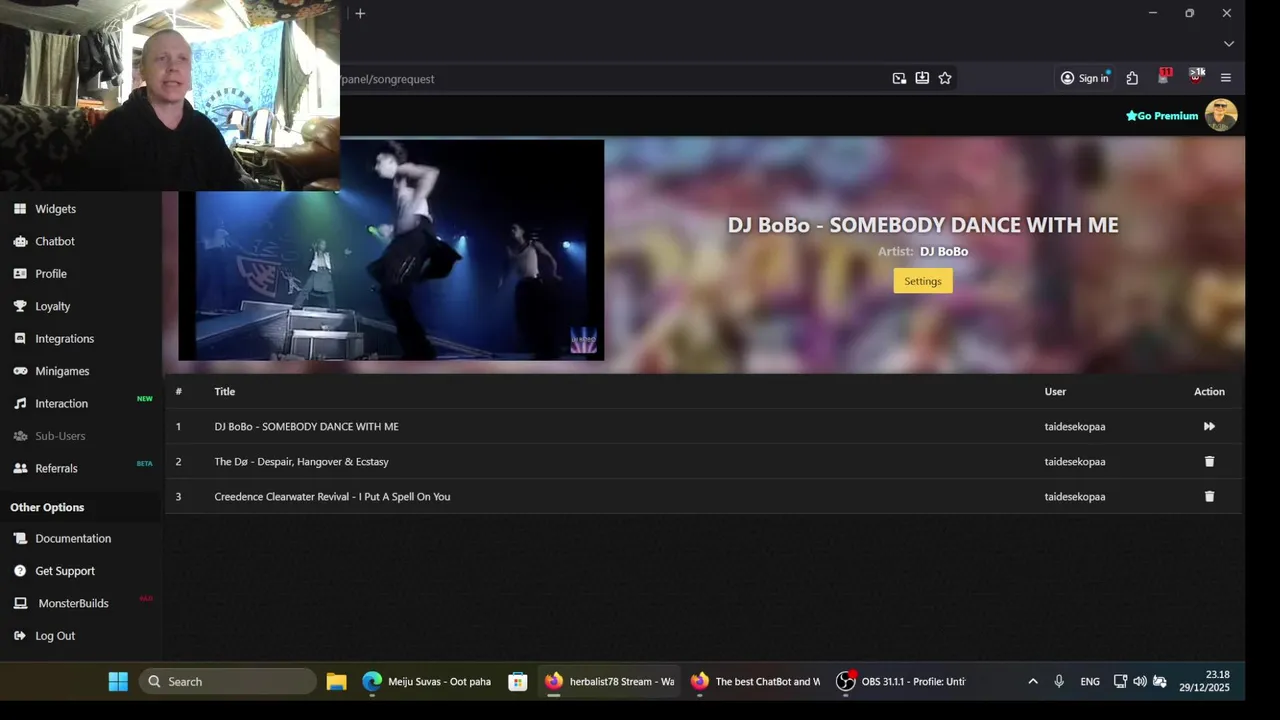Select 'Creedence Clearwater Revival - I Put A Spell On You'
This screenshot has width=1280, height=720.
point(332,497)
